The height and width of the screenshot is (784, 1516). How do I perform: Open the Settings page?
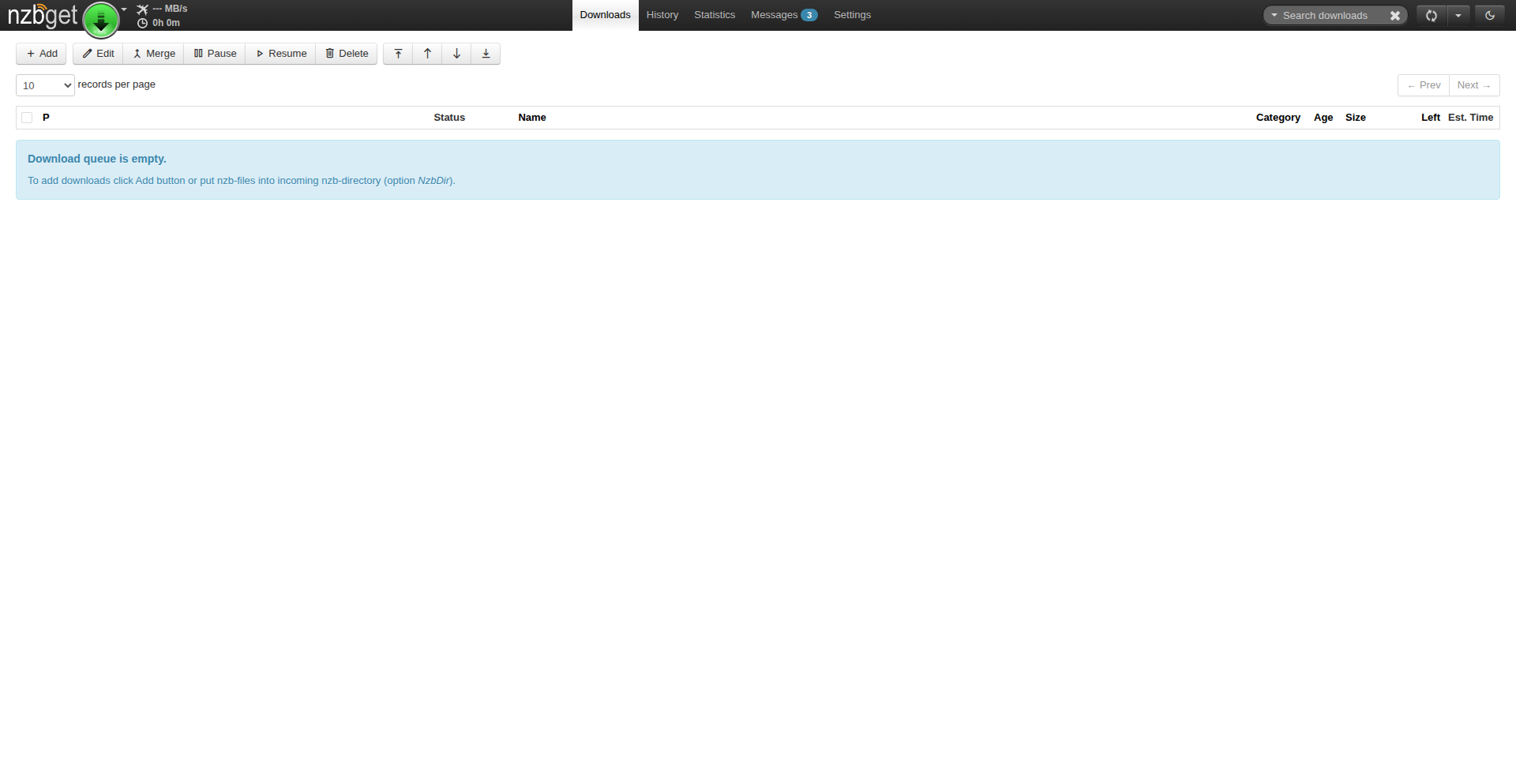[x=852, y=15]
